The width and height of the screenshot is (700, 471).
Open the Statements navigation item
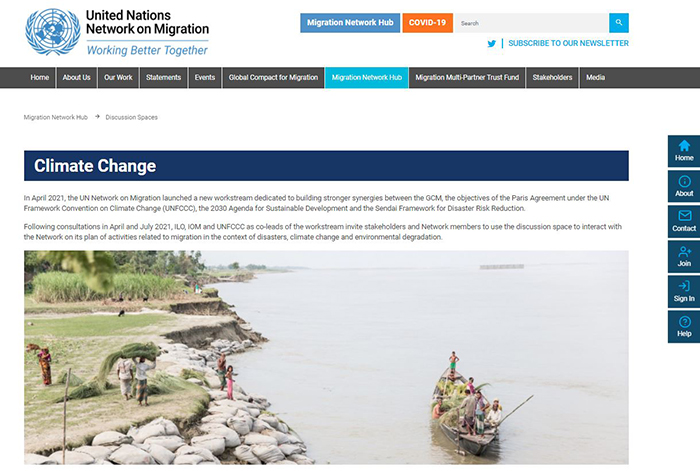[163, 78]
